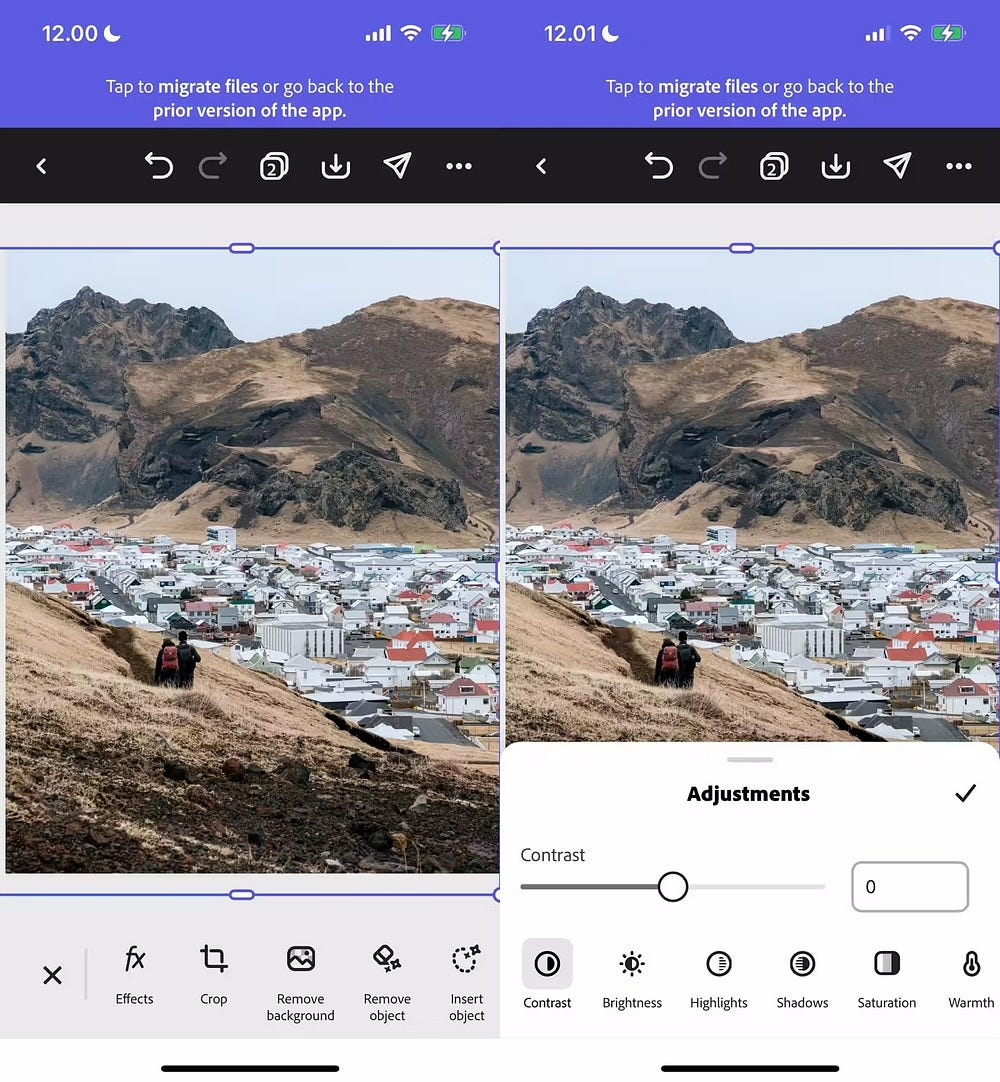The width and height of the screenshot is (1000, 1082).
Task: Tap the migrate files banner on left screen
Action: click(x=250, y=98)
